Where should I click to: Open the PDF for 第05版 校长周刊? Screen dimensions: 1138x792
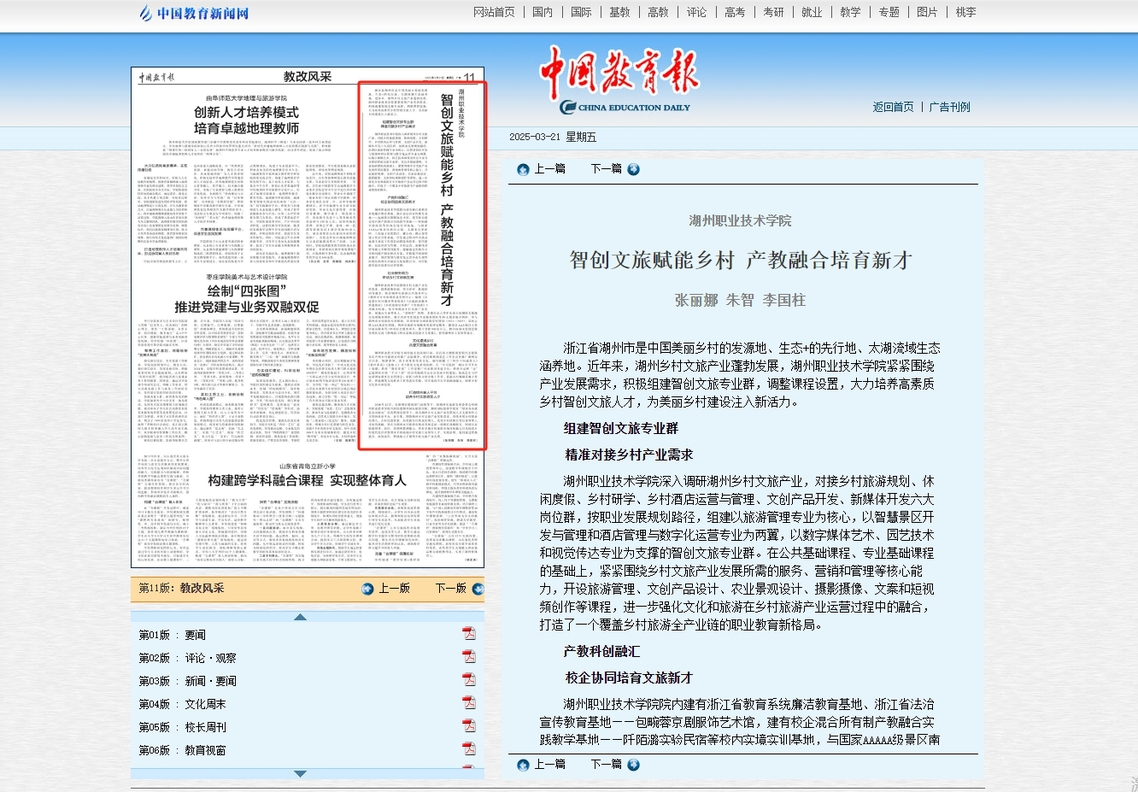coord(470,726)
